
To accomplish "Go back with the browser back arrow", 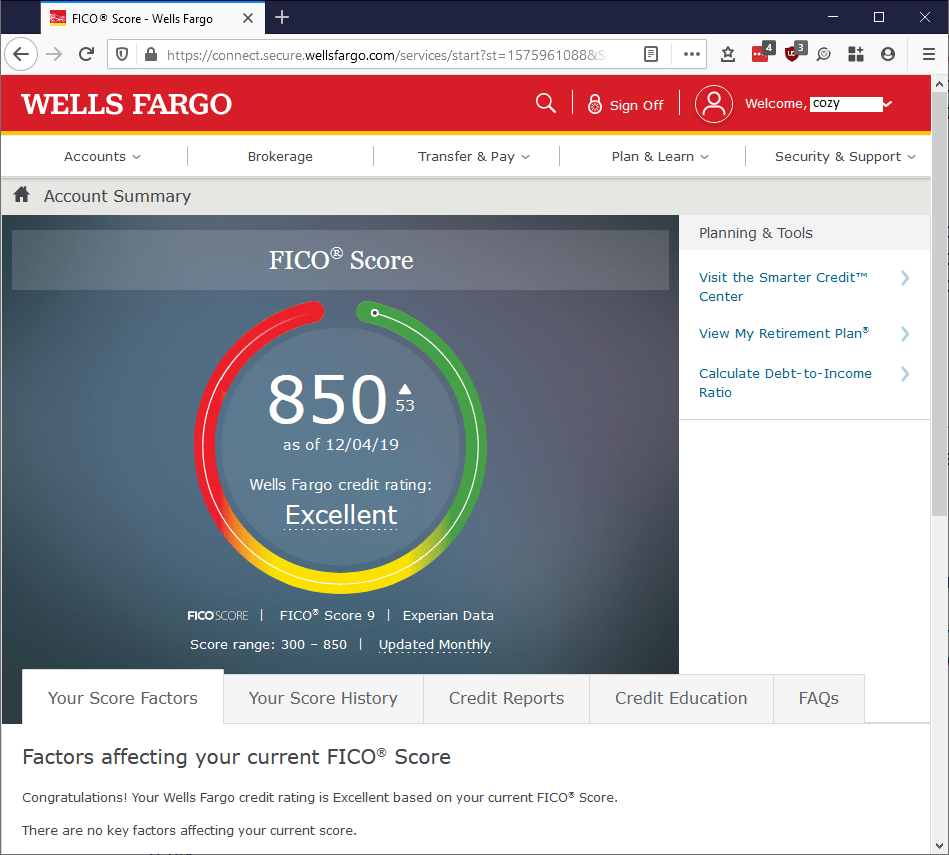I will point(21,54).
